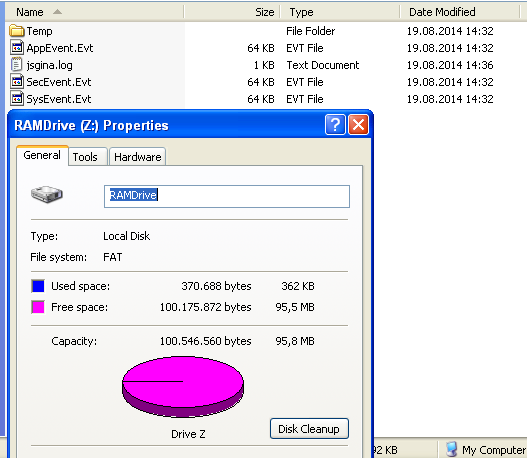The height and width of the screenshot is (458, 527).
Task: Click My Computer icon in status bar
Action: point(451,449)
